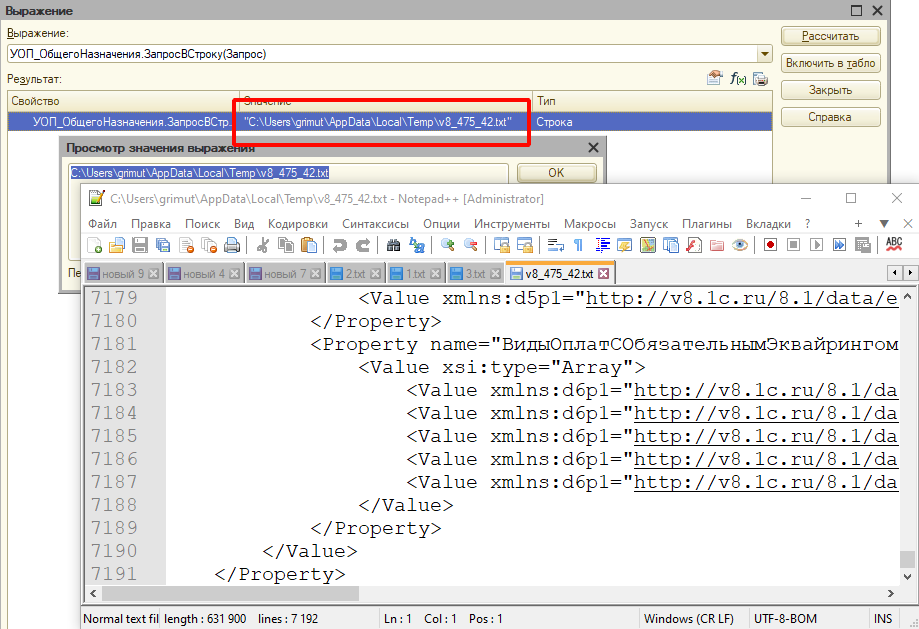Screen dimensions: 919x629
Task: Click Включить в табло button
Action: click(830, 63)
